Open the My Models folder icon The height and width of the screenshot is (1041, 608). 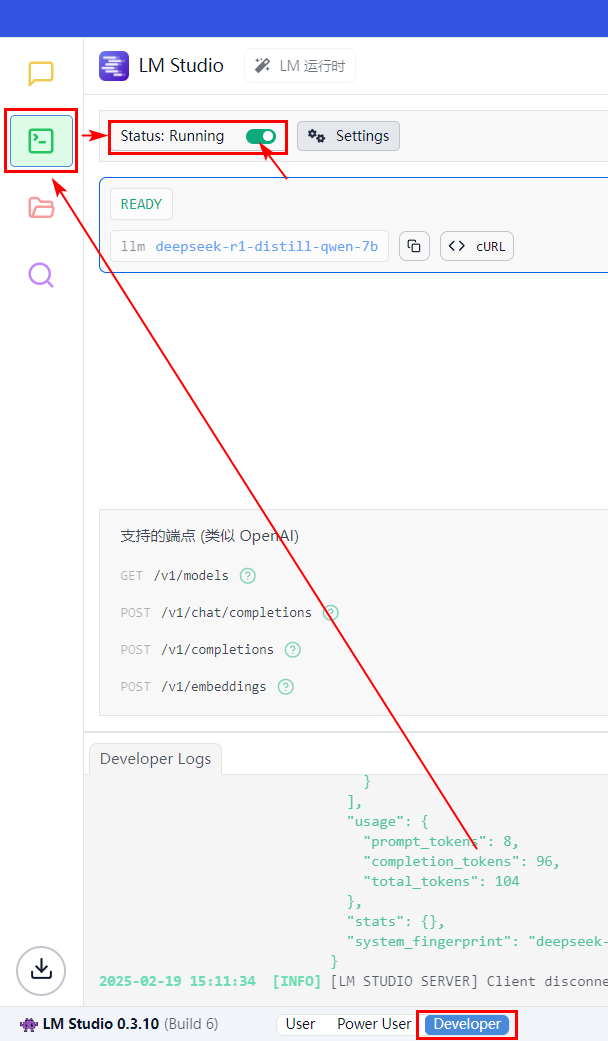pyautogui.click(x=41, y=207)
